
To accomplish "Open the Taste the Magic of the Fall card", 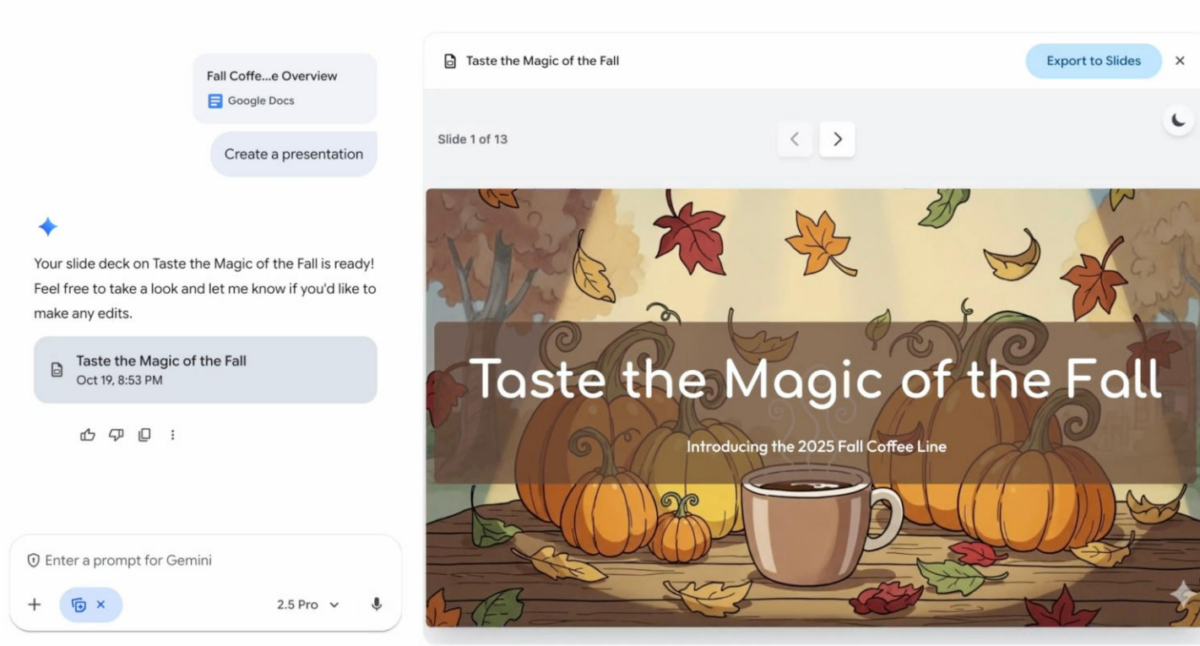I will point(205,369).
